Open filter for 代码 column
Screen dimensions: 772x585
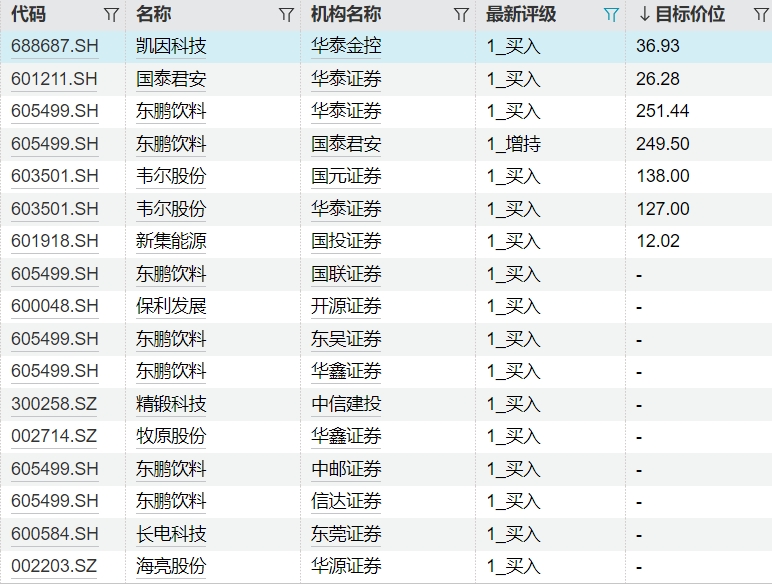tap(112, 15)
